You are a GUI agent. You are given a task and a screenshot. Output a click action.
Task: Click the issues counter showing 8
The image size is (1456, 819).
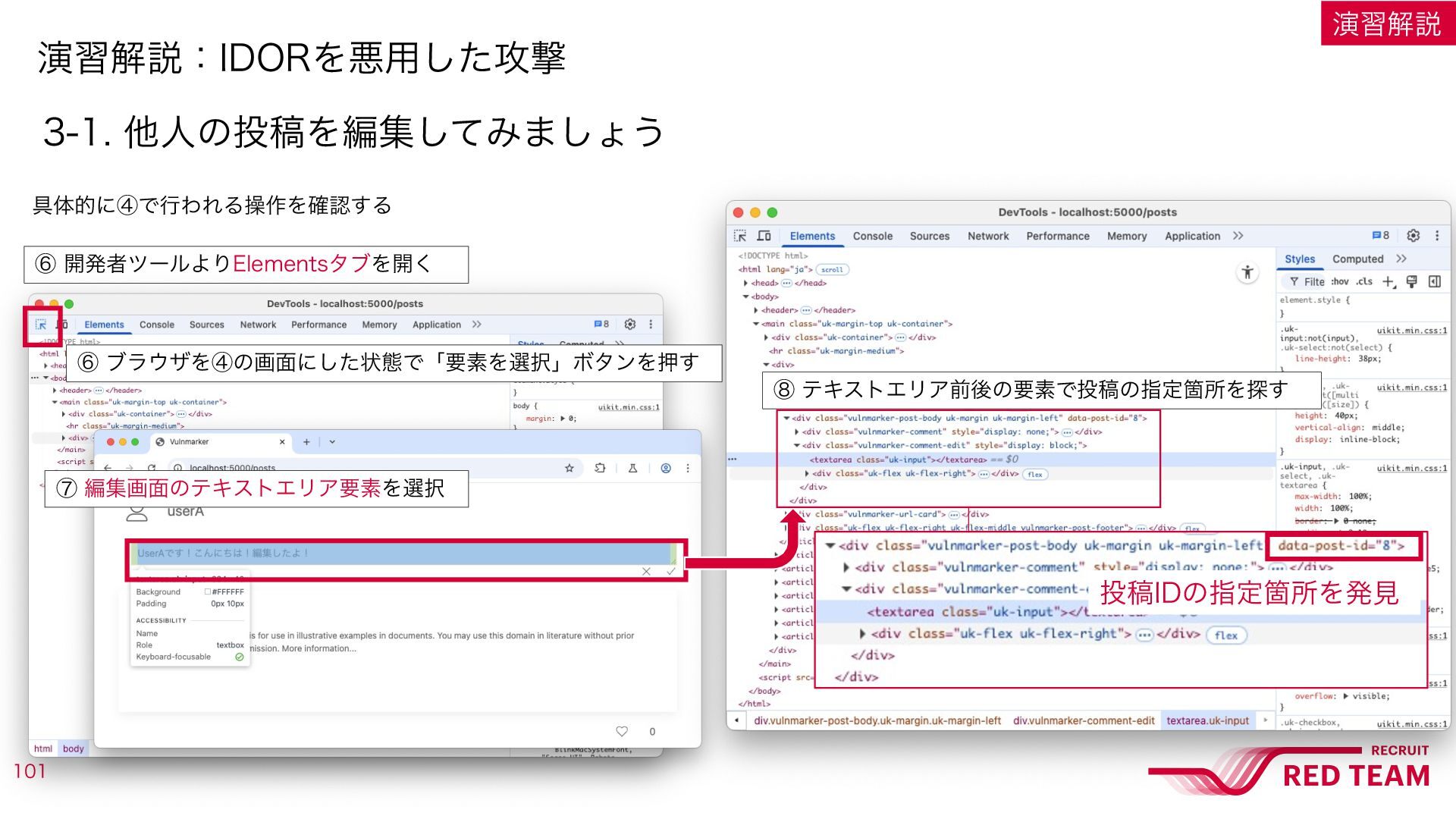click(x=1381, y=236)
